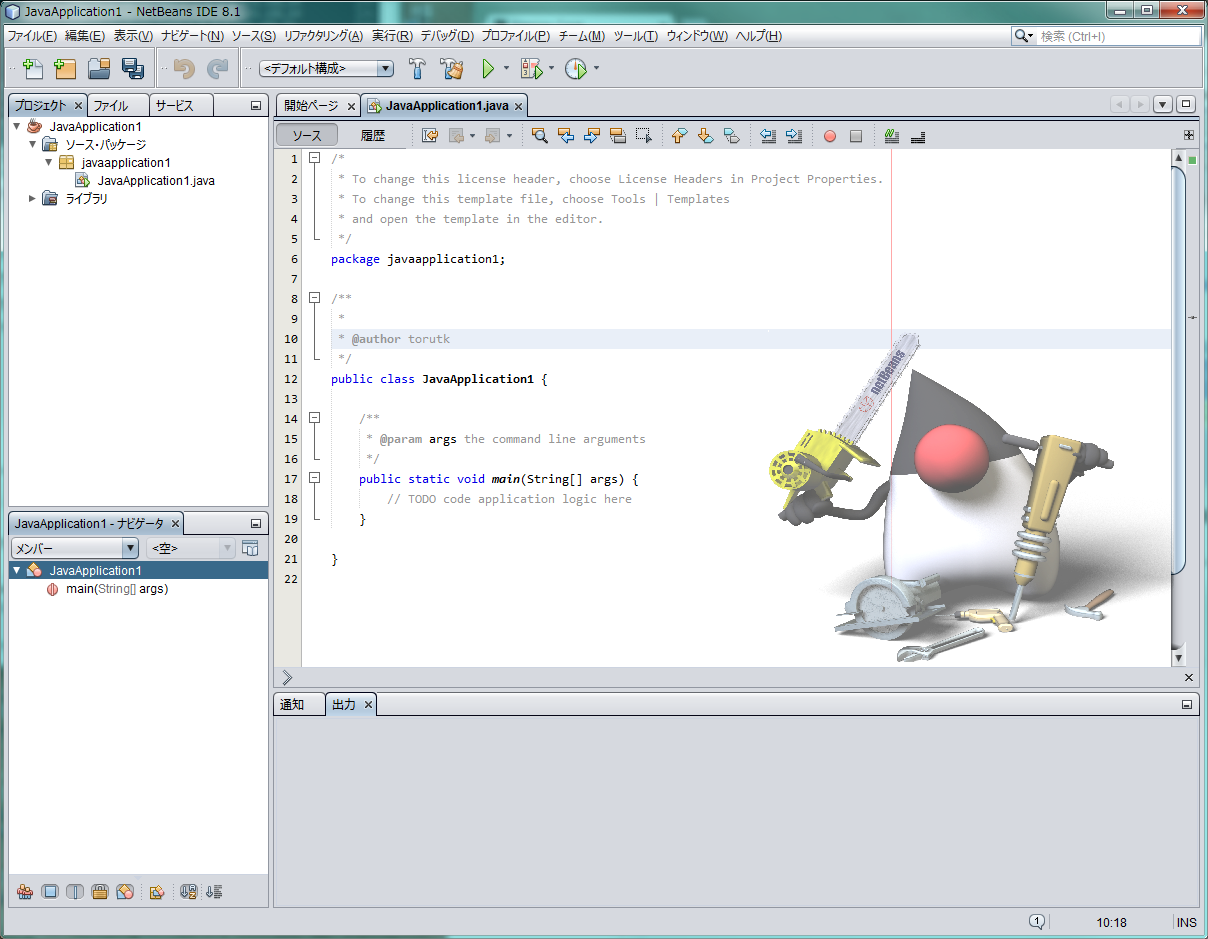Toggle show inner classes in Navigator
This screenshot has height=939, width=1208.
tap(125, 892)
